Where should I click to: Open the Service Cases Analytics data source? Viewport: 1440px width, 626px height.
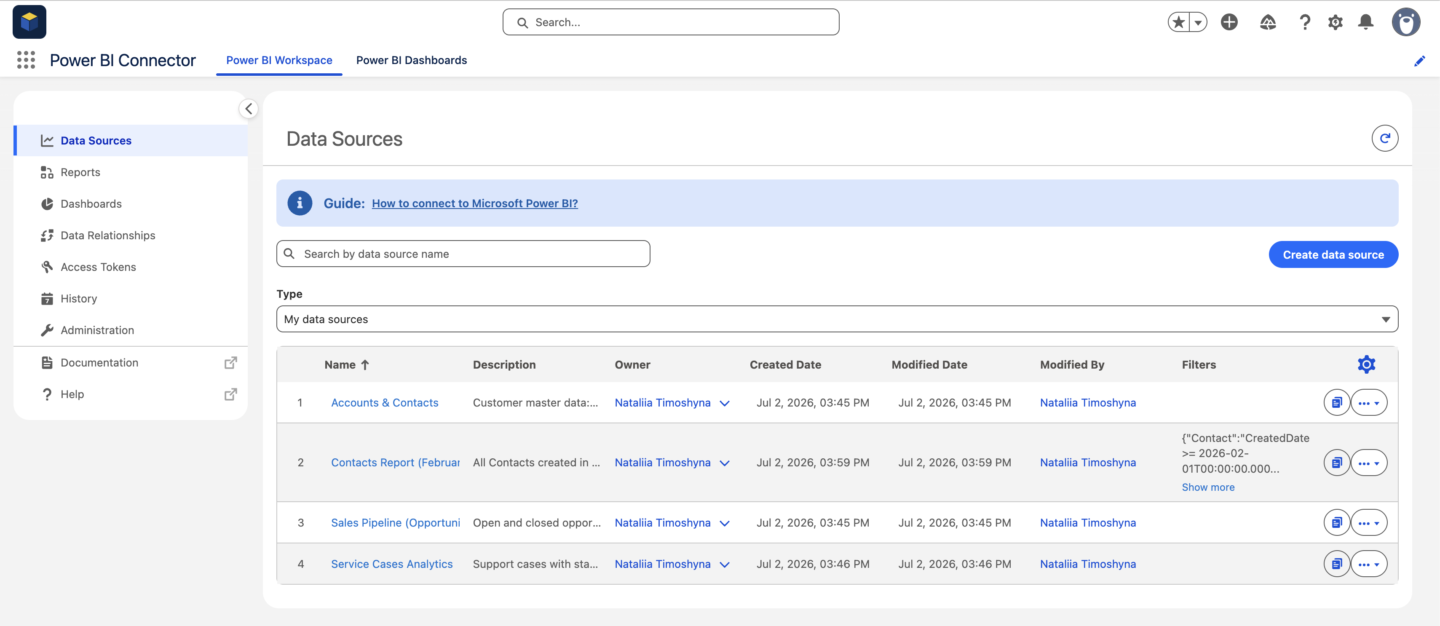[392, 564]
